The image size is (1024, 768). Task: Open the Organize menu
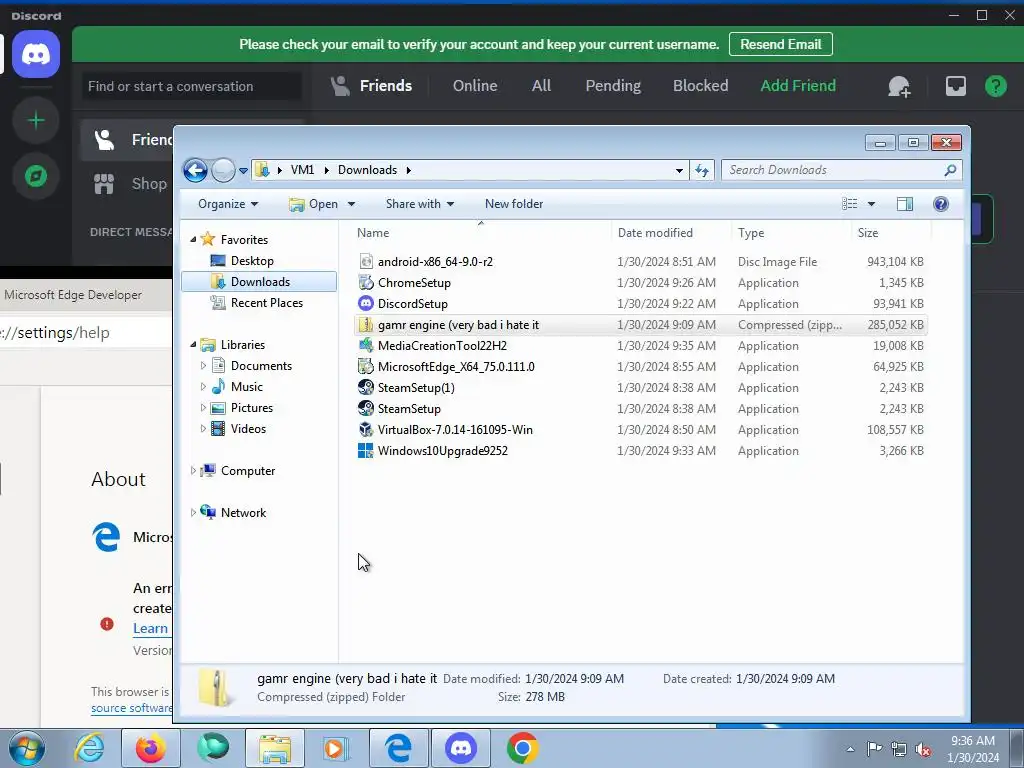[x=228, y=204]
